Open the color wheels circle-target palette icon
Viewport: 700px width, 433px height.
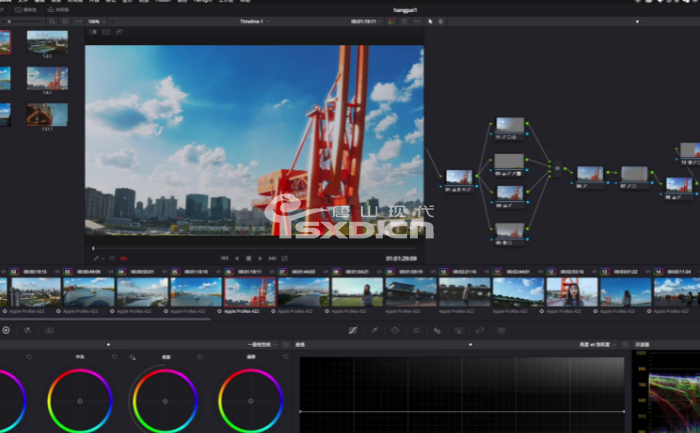tap(6, 330)
